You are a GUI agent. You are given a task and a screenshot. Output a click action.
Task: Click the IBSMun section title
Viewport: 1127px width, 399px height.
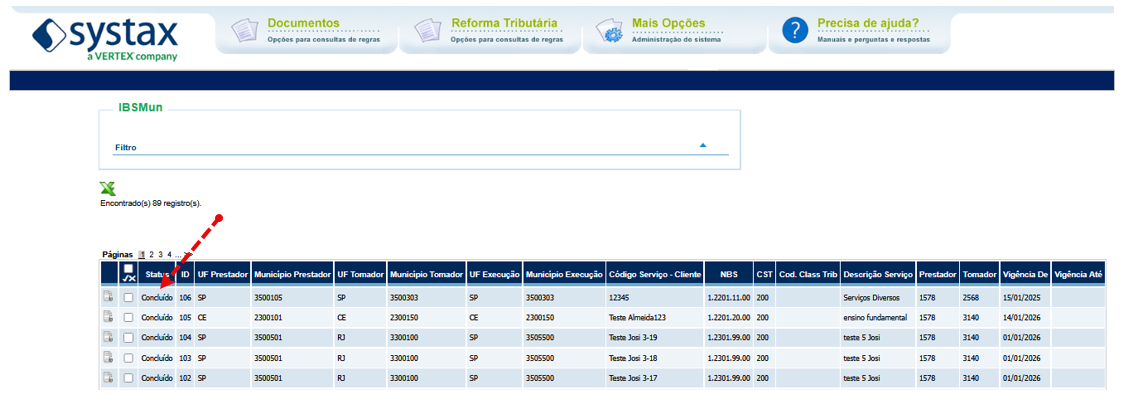pos(140,108)
